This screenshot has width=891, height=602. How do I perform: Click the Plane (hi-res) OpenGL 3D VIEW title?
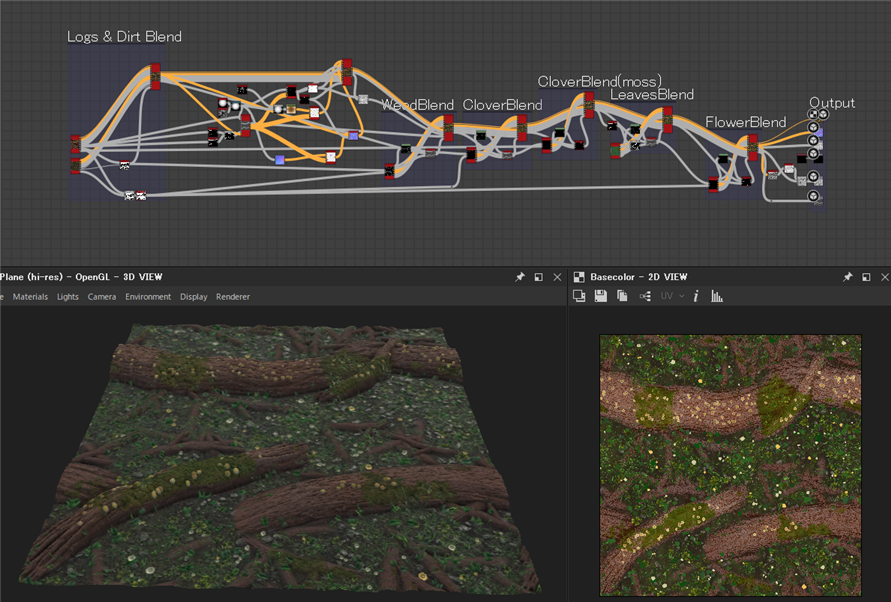click(81, 277)
